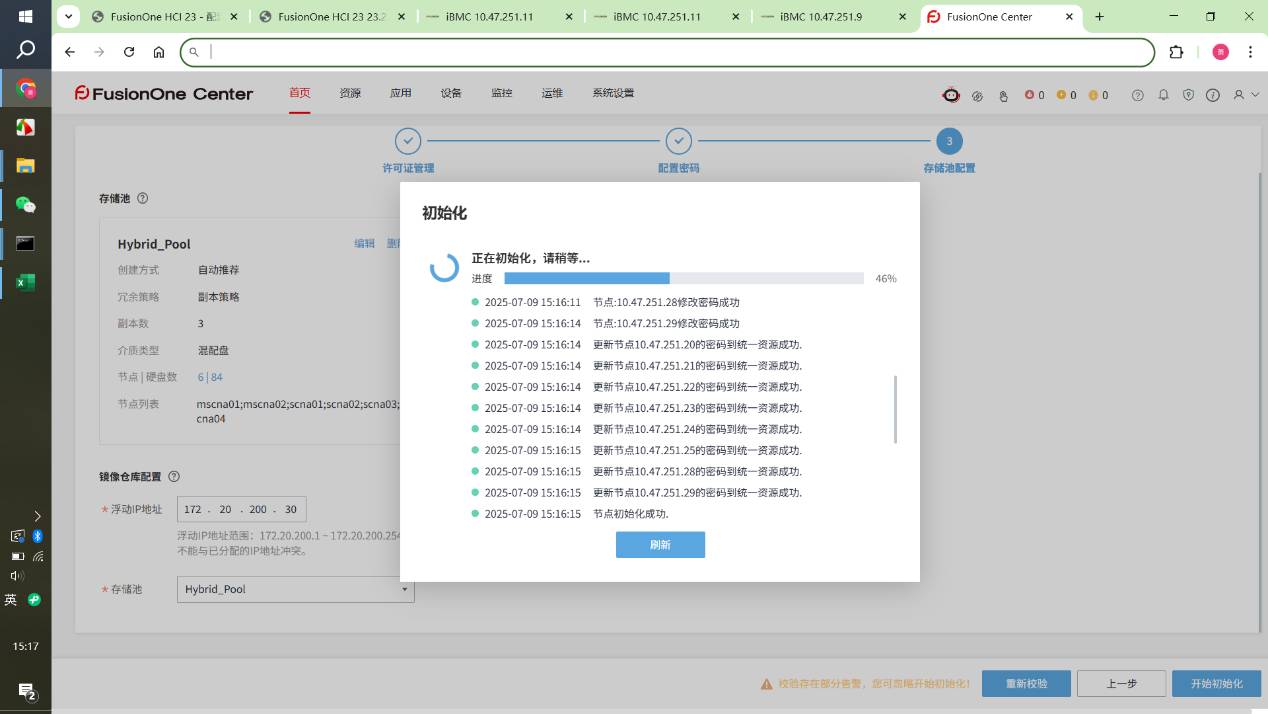Click the info circle icon in header
The height and width of the screenshot is (714, 1268).
pos(1213,95)
